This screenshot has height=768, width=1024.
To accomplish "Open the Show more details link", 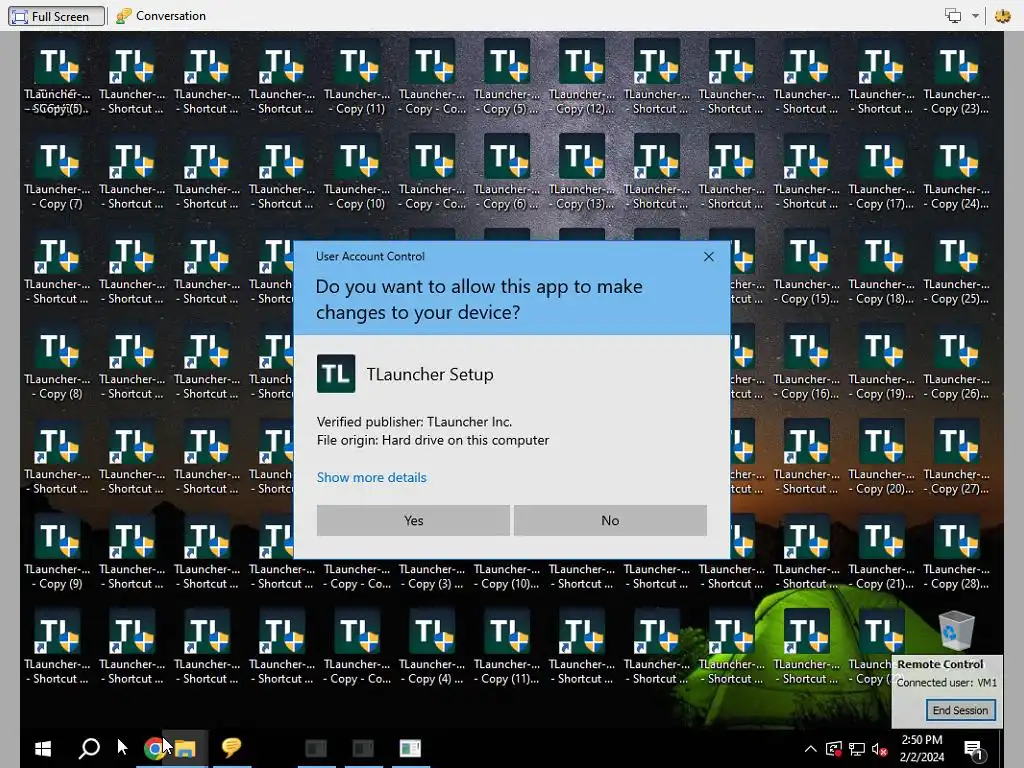I will 371,477.
